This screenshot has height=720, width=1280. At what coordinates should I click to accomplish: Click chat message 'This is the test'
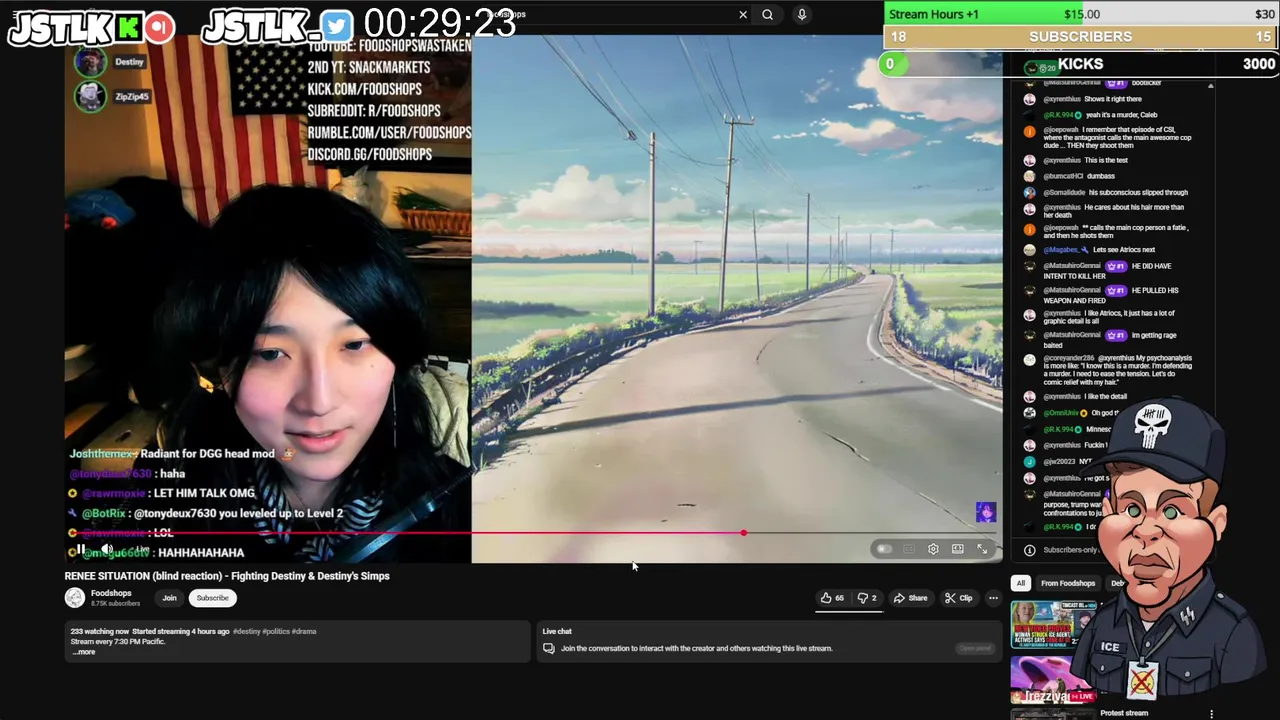click(x=1106, y=160)
